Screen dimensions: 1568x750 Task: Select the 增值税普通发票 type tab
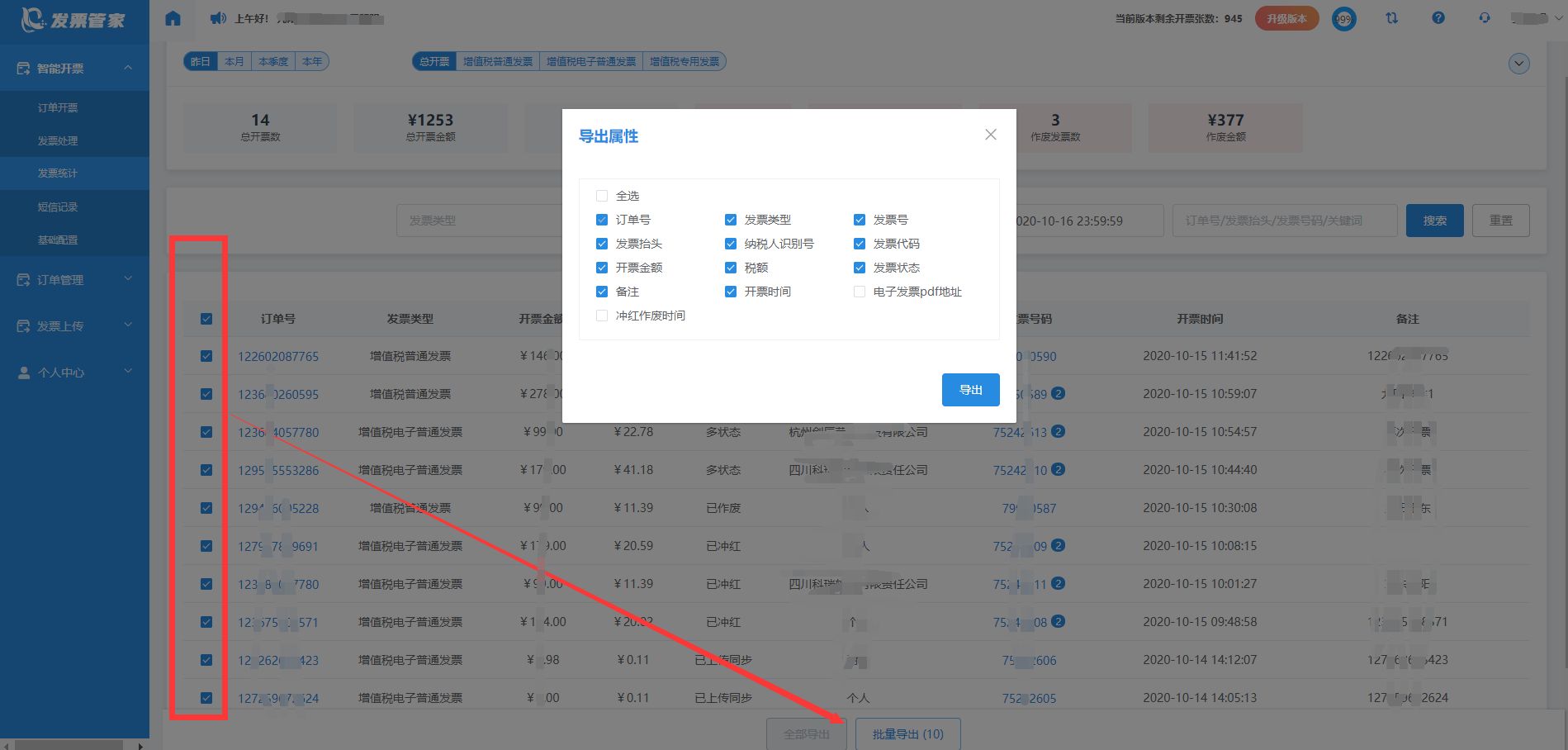click(x=498, y=61)
